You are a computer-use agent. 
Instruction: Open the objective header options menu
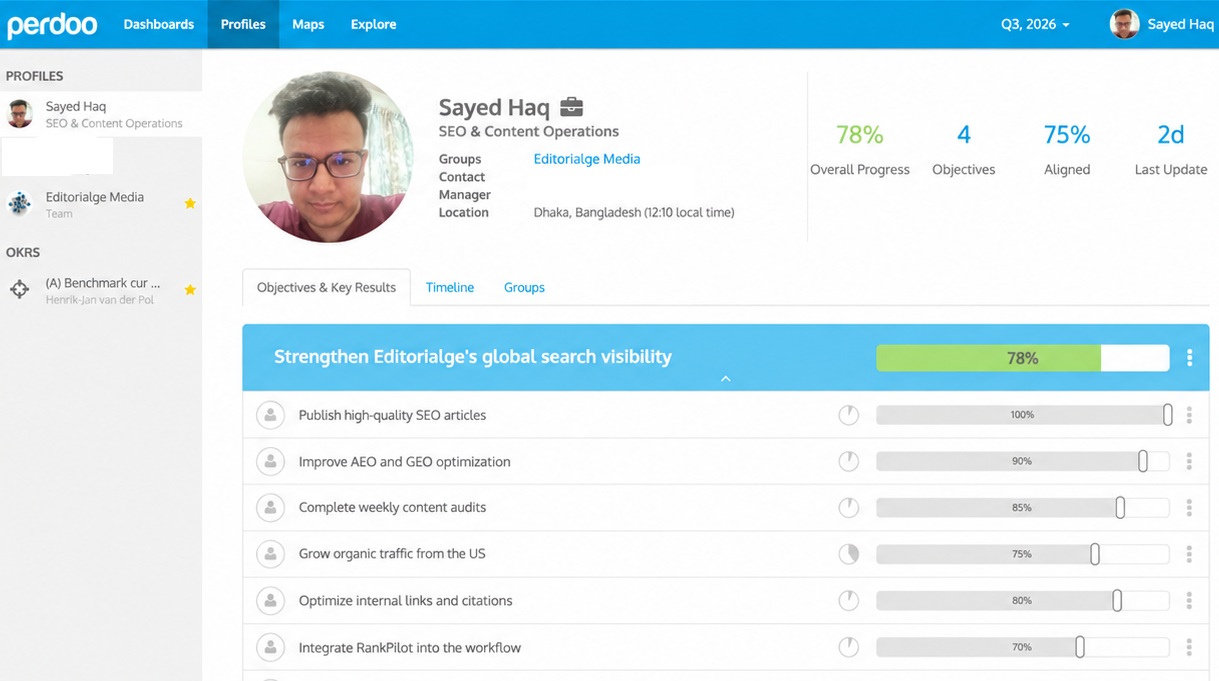coord(1189,358)
